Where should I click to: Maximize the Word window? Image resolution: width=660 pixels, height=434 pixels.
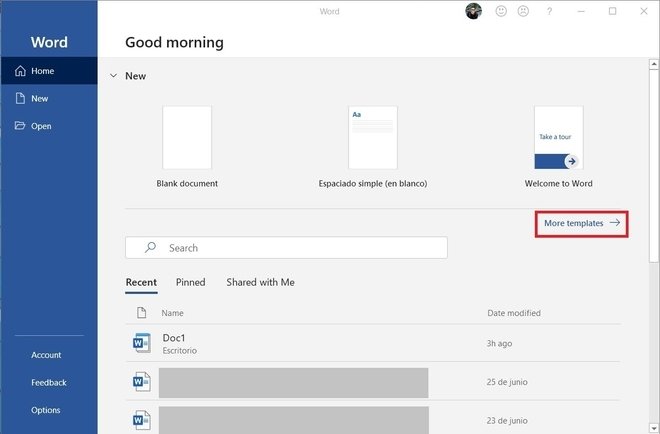click(x=612, y=11)
